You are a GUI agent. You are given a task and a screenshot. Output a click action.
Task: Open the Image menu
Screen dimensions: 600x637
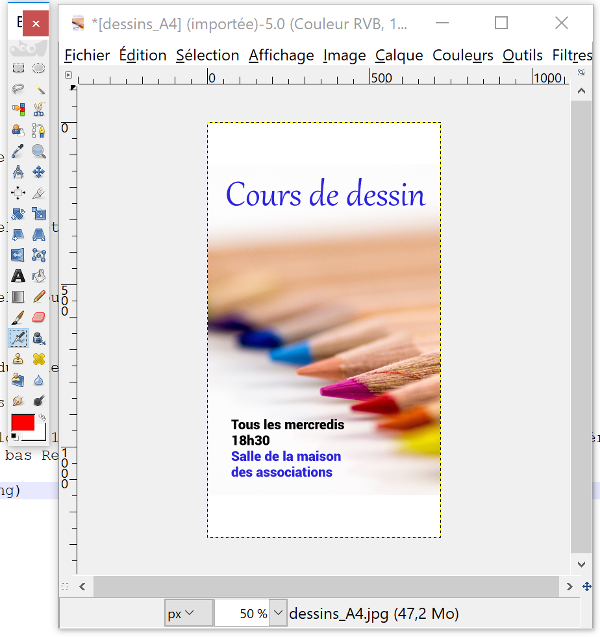pos(344,55)
